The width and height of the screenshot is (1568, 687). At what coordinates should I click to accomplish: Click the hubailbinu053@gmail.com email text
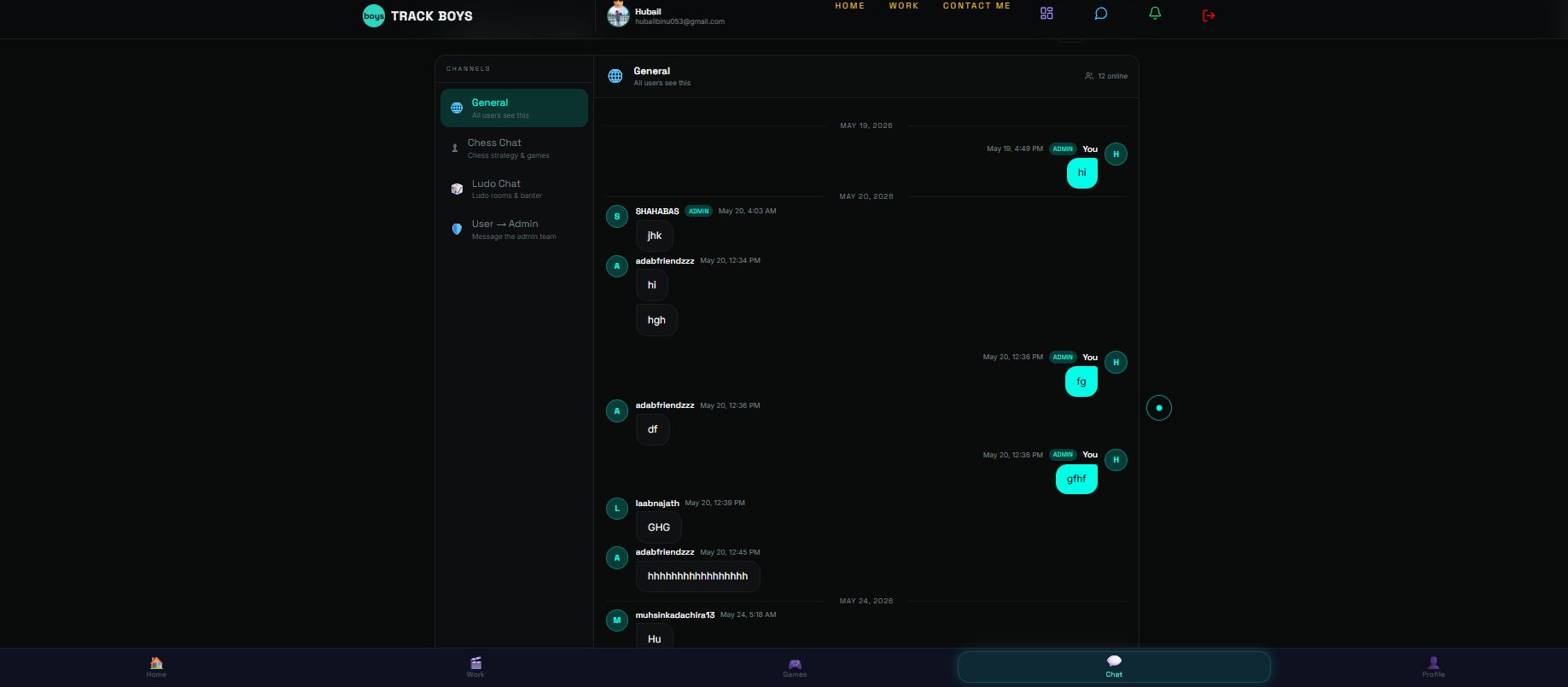coord(679,21)
